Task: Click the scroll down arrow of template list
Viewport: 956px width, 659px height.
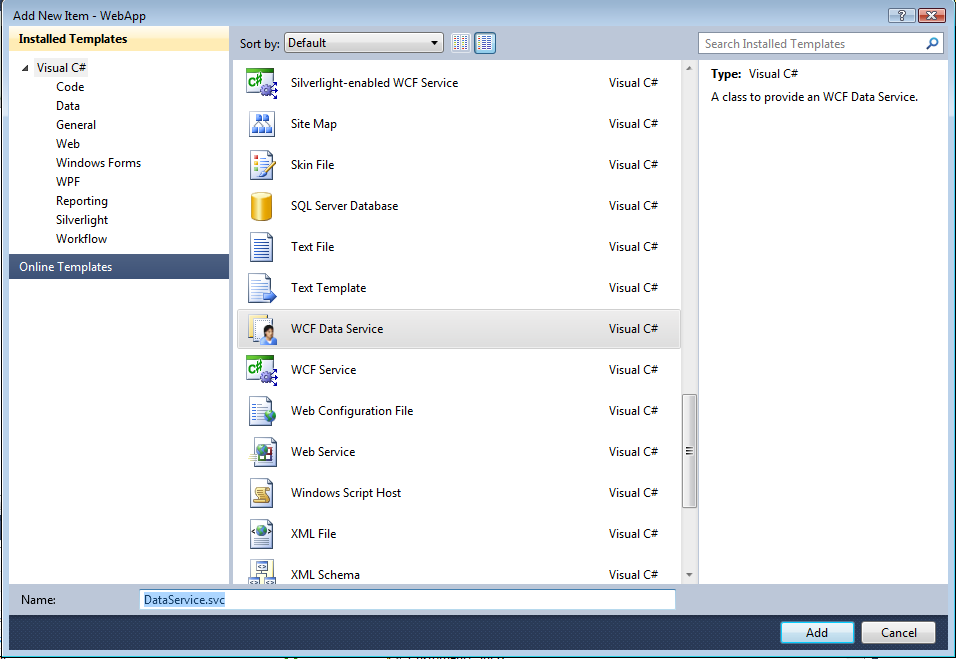Action: (x=689, y=575)
